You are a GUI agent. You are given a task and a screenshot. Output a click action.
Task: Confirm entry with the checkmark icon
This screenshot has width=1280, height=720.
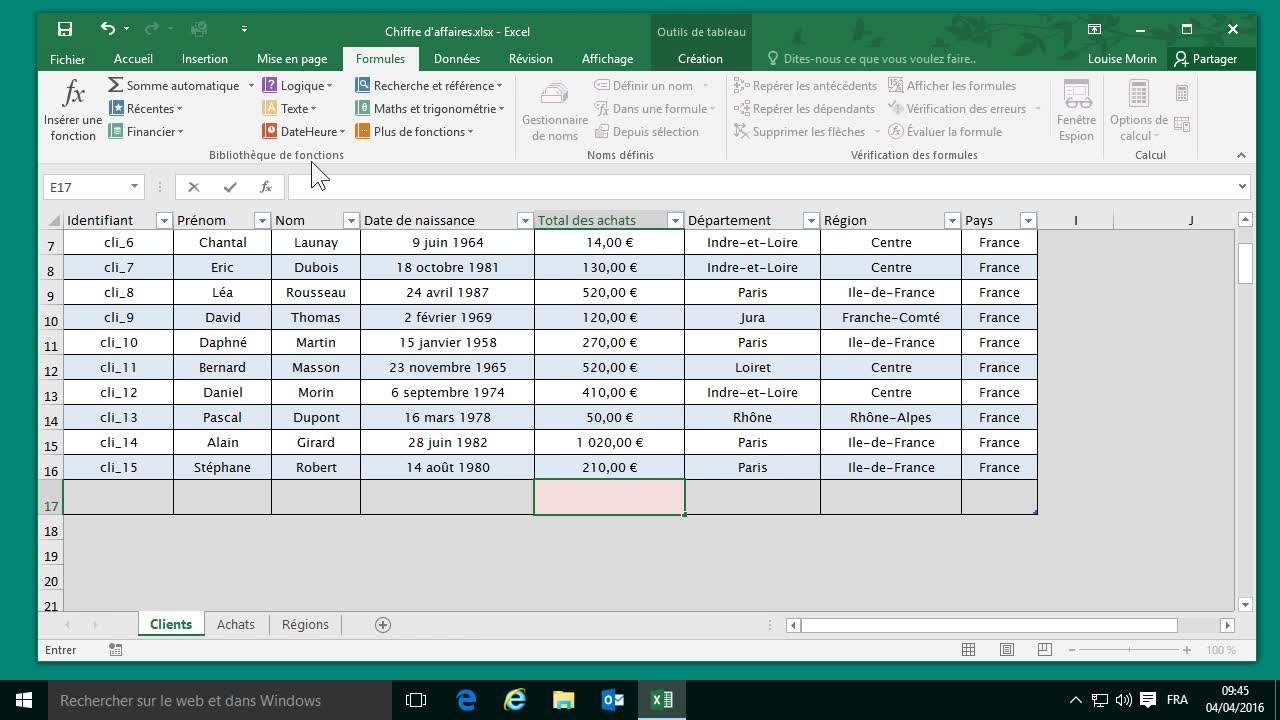[x=230, y=187]
